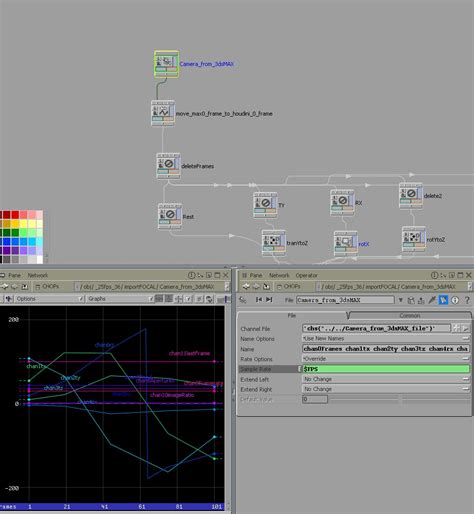Open the Operator menu
Screen dimensions: 474x514
306,275
